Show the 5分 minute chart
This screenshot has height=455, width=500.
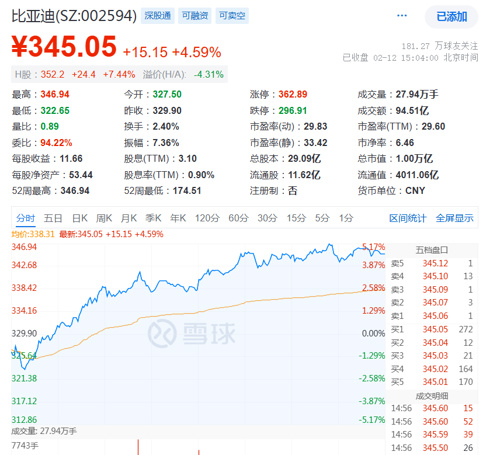(322, 218)
